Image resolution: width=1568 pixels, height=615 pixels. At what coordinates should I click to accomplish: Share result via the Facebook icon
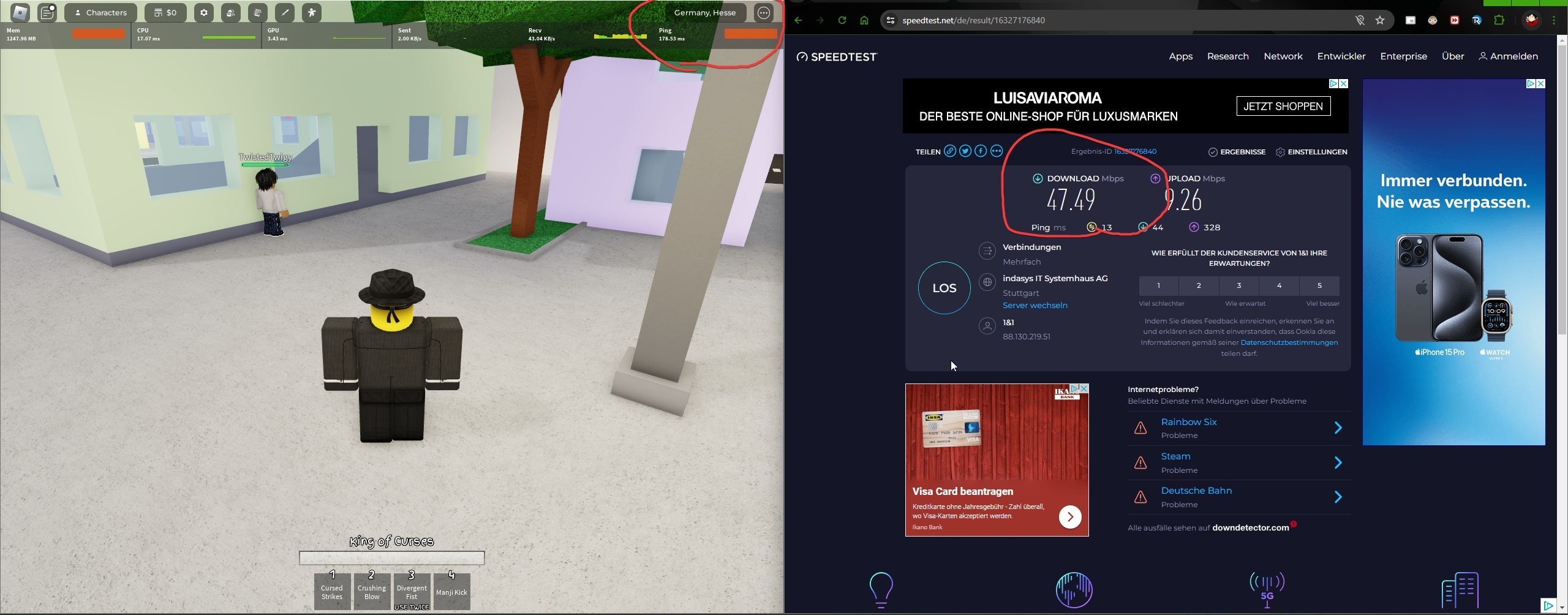point(981,151)
